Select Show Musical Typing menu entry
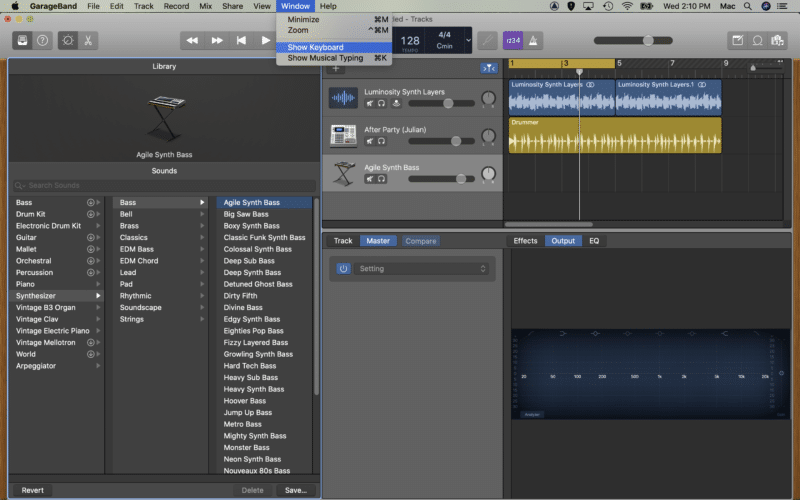Viewport: 800px width, 500px height. coord(334,58)
